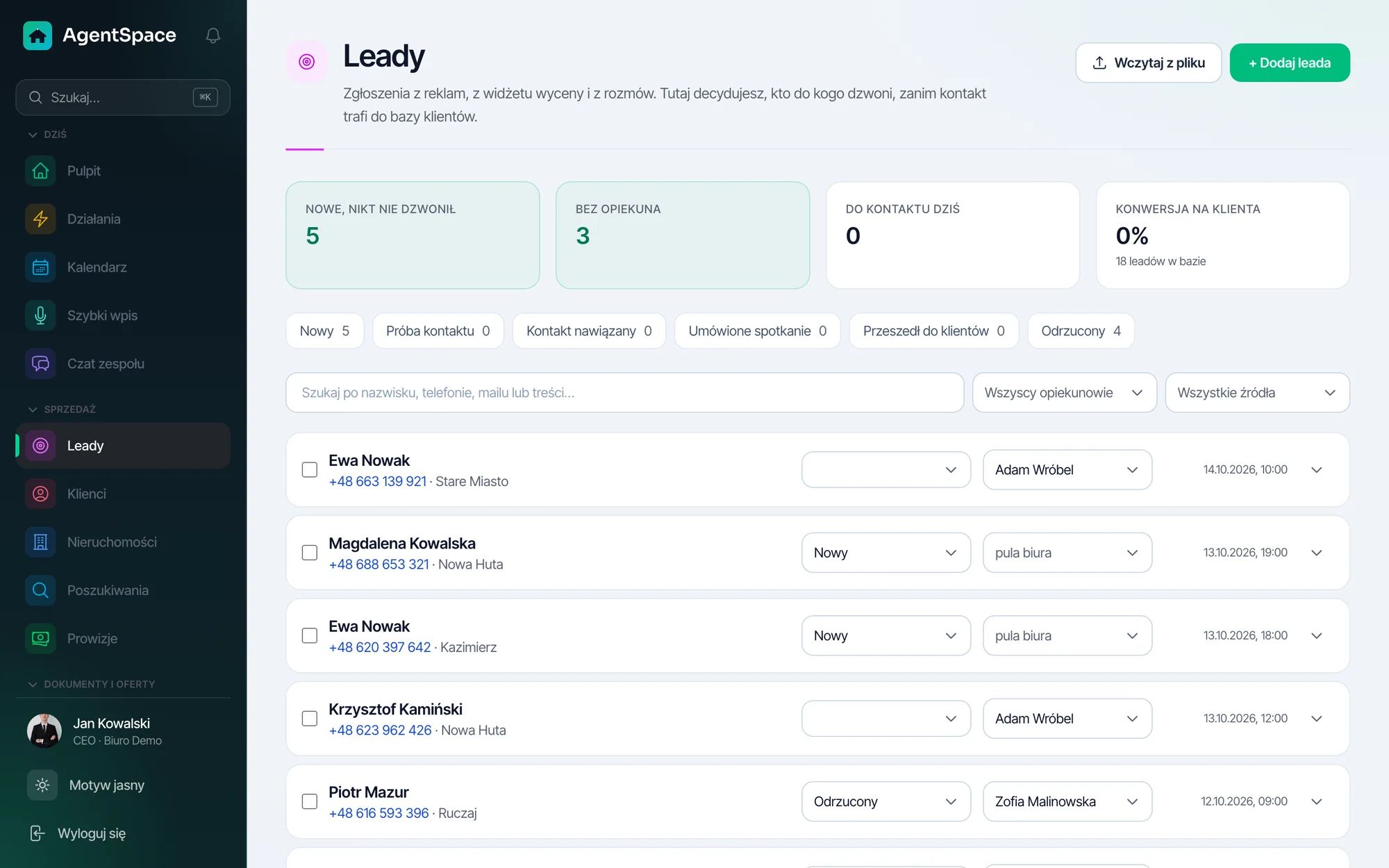Click Wczytaj z pliku button
This screenshot has width=1389, height=868.
(x=1149, y=63)
